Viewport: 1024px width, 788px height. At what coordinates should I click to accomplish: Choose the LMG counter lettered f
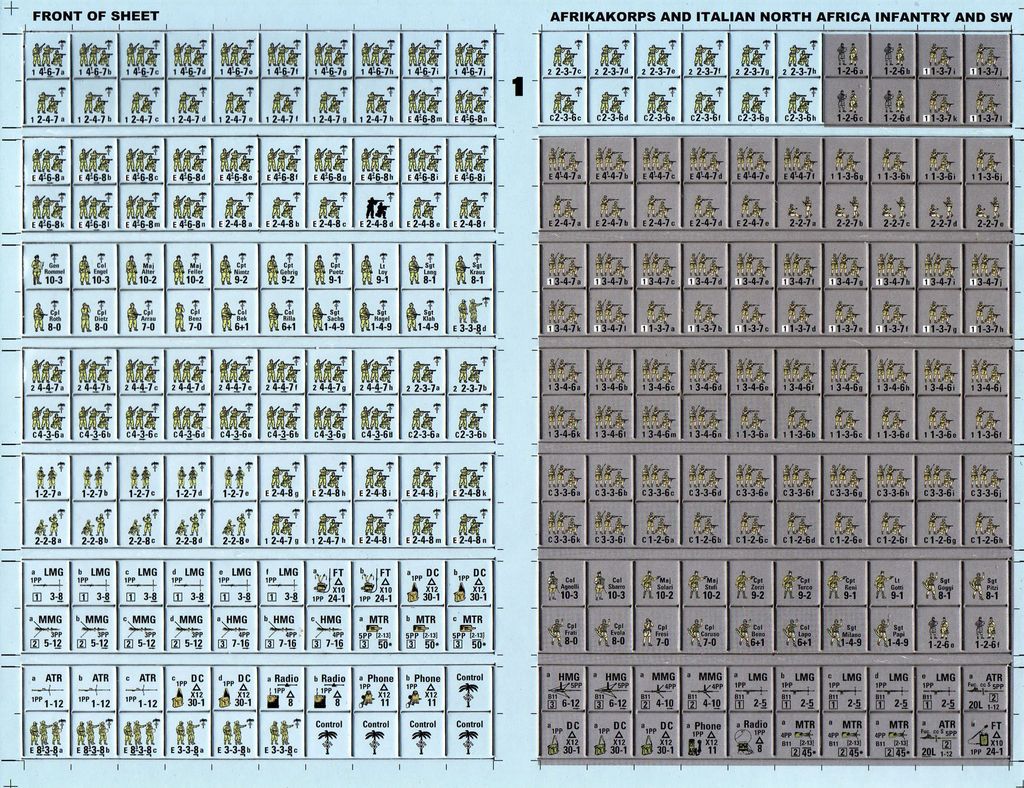pyautogui.click(x=283, y=585)
